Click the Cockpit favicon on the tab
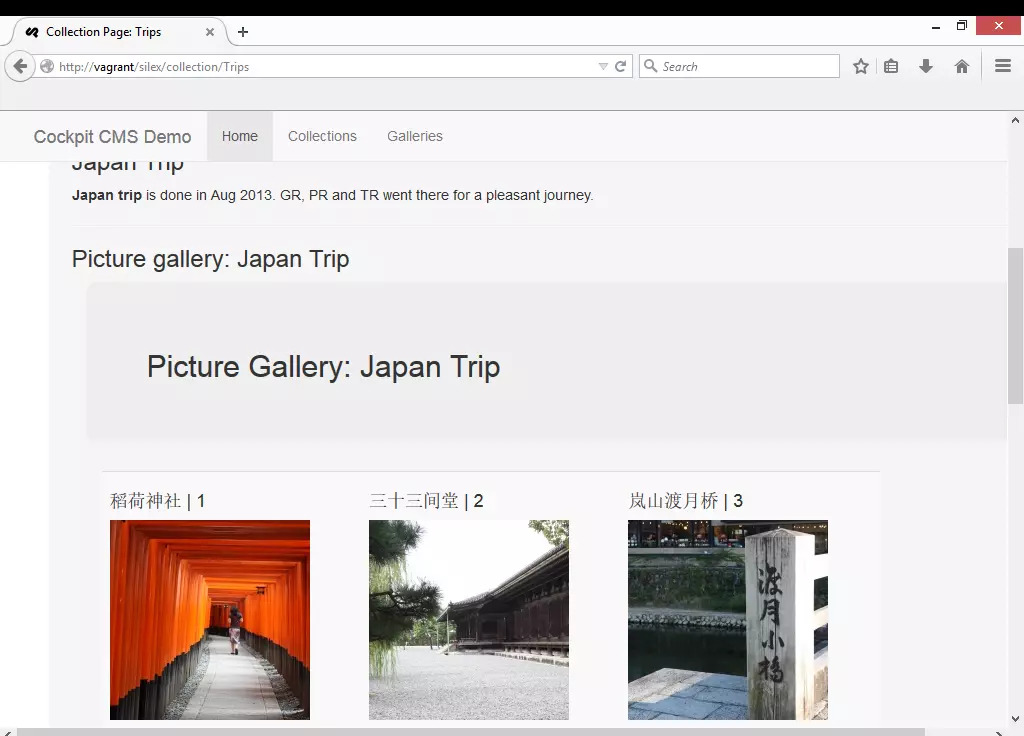The image size is (1024, 736). click(31, 32)
